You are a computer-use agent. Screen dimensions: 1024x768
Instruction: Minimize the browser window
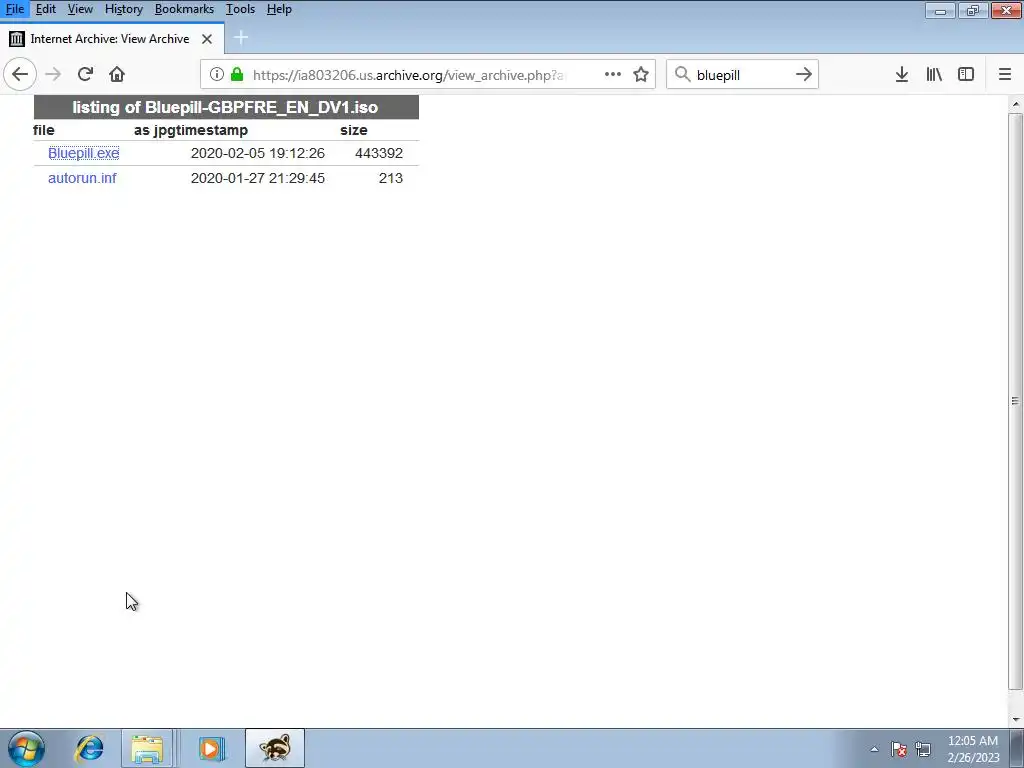click(x=940, y=10)
